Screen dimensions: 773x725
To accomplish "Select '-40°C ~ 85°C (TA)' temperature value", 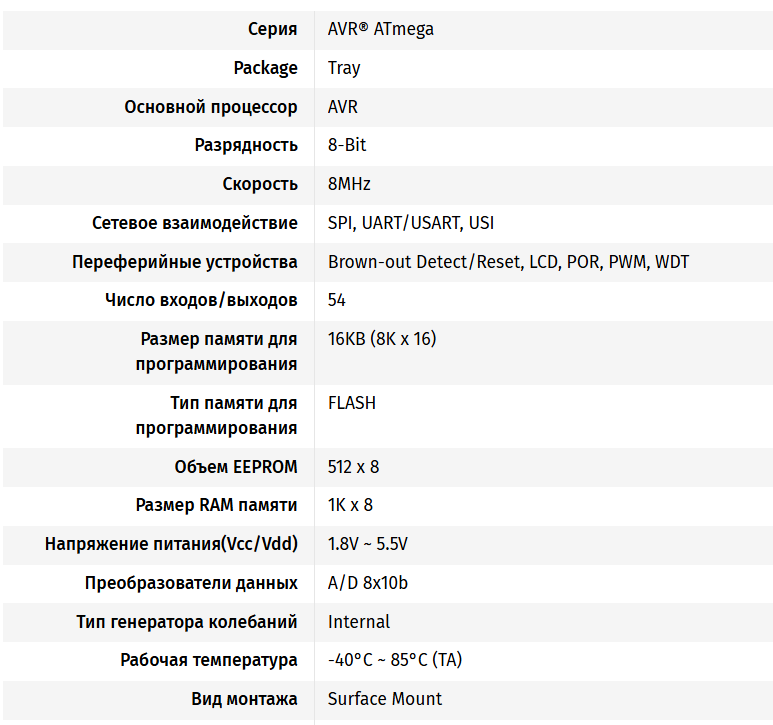I will pos(395,660).
